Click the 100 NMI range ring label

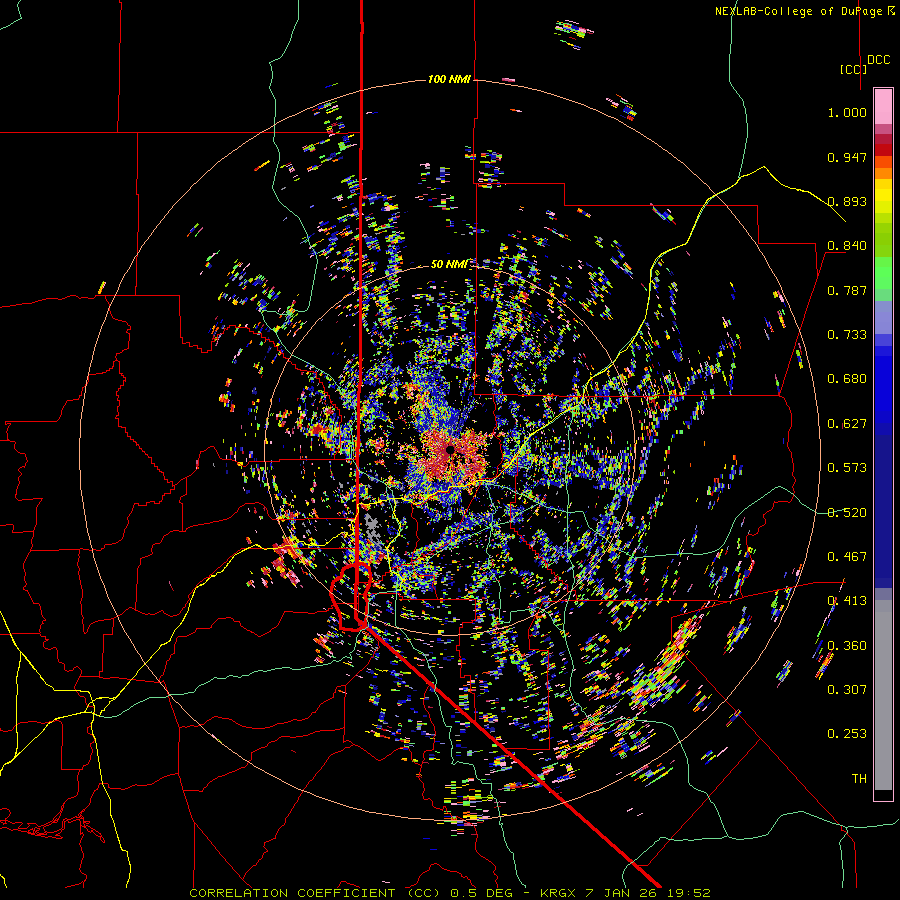pos(449,79)
